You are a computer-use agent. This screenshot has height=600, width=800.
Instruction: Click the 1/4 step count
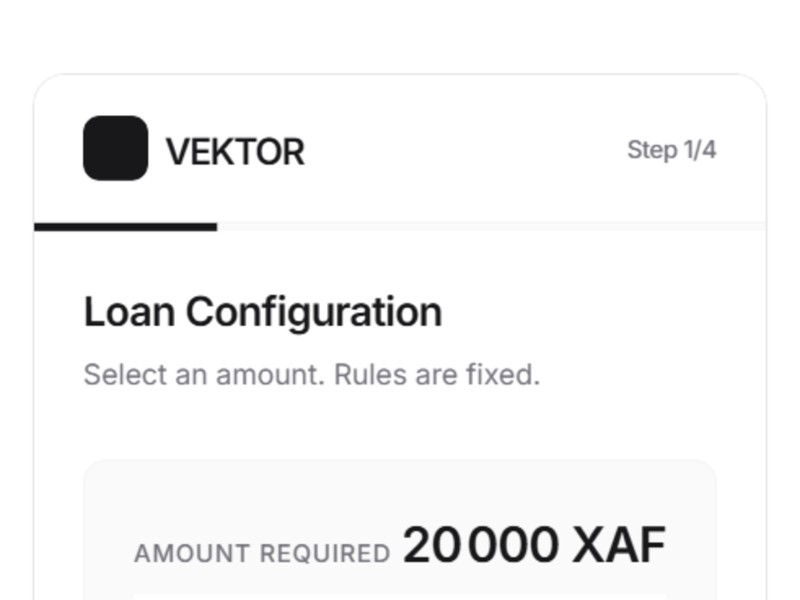(x=700, y=150)
